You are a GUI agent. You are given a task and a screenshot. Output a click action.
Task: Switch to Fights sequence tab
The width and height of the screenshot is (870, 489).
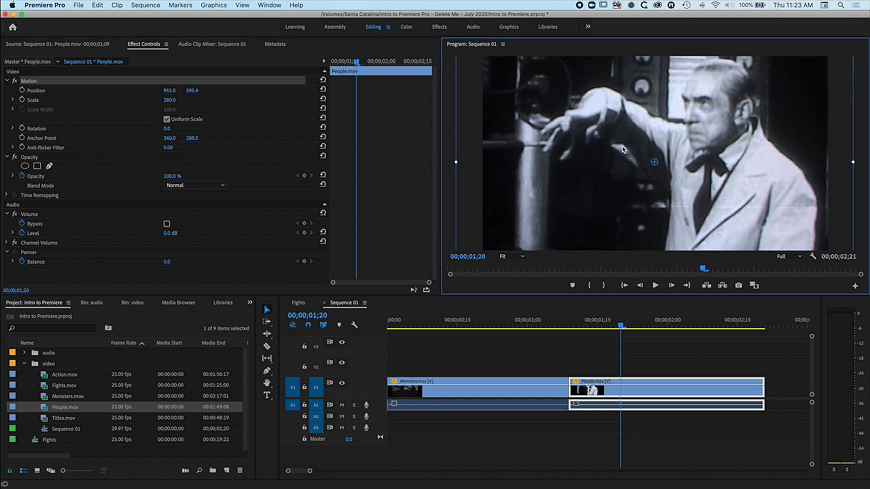point(299,303)
